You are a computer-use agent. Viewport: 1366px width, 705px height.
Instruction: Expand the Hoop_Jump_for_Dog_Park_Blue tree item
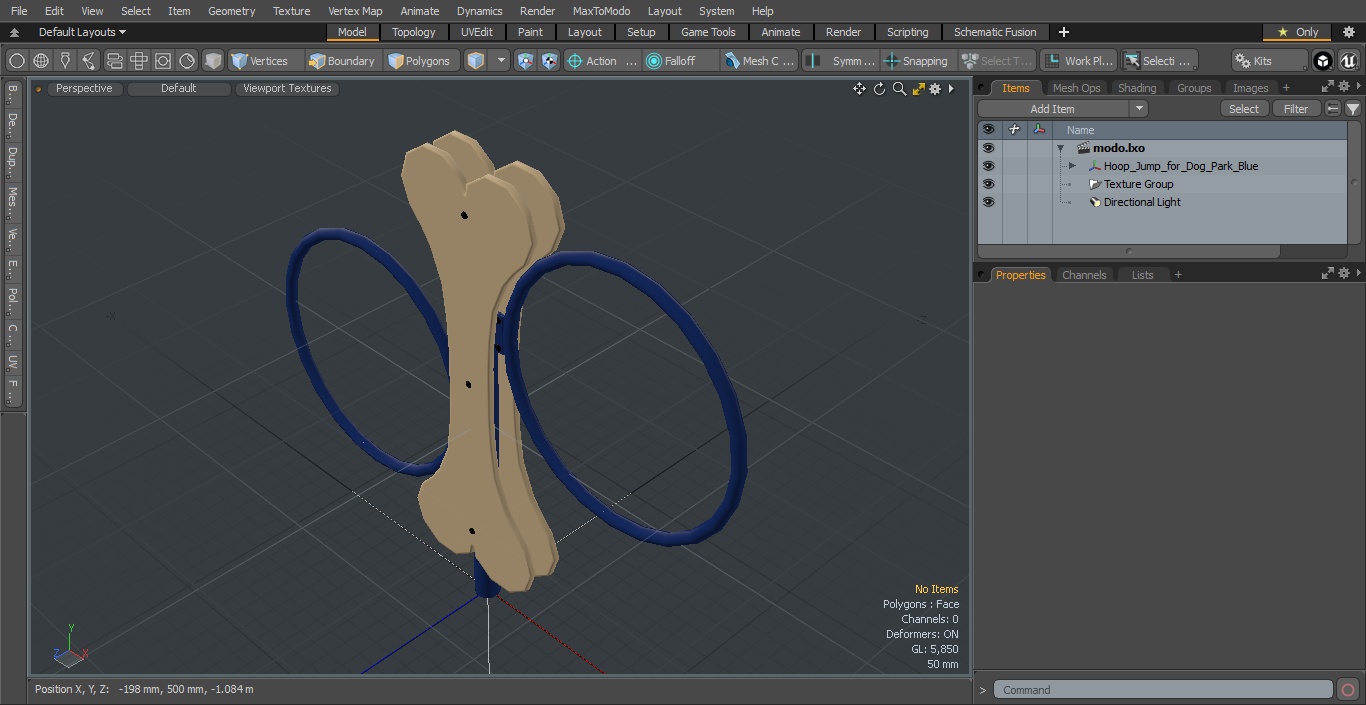1072,166
